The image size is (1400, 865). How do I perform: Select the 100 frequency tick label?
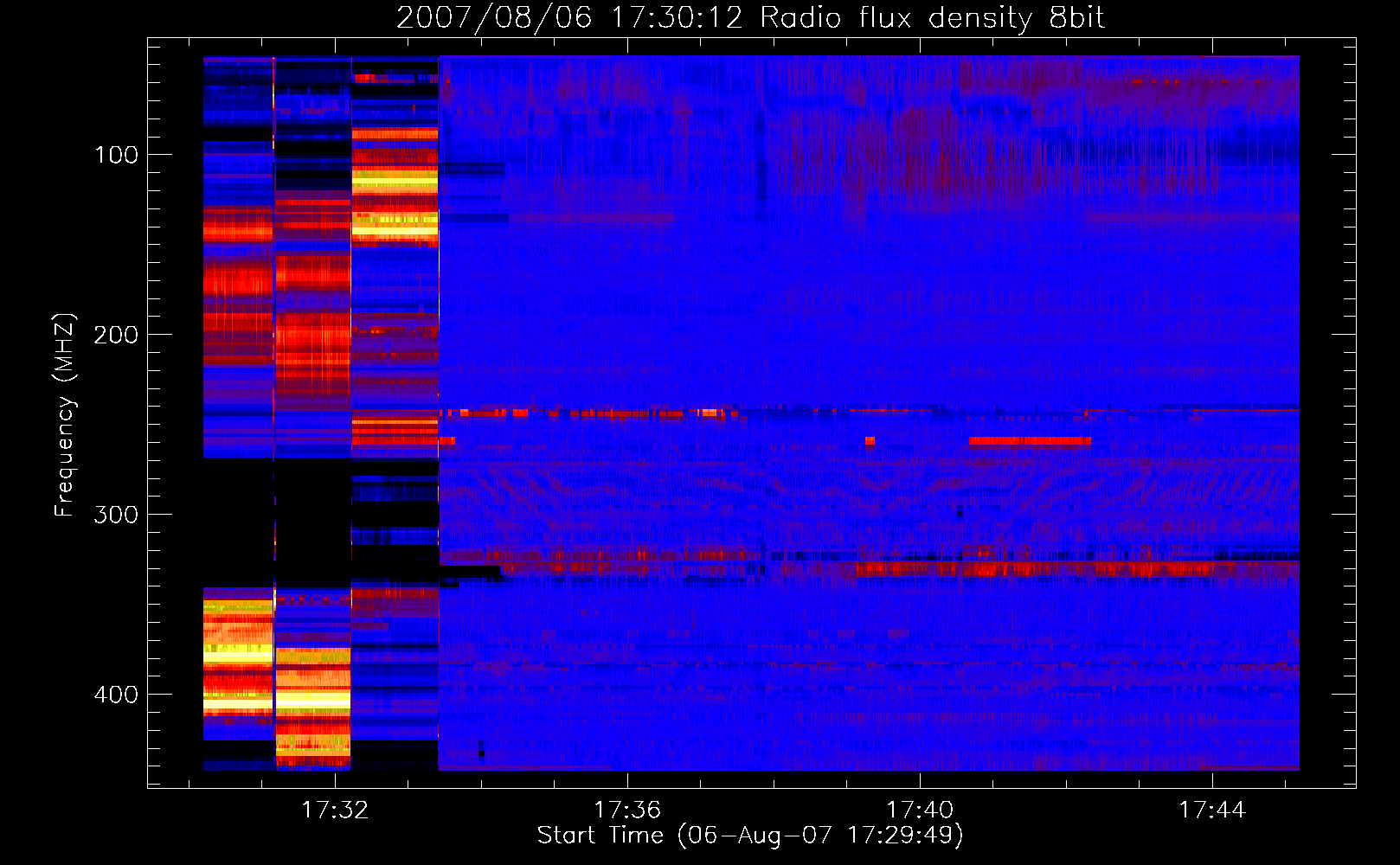[x=117, y=155]
